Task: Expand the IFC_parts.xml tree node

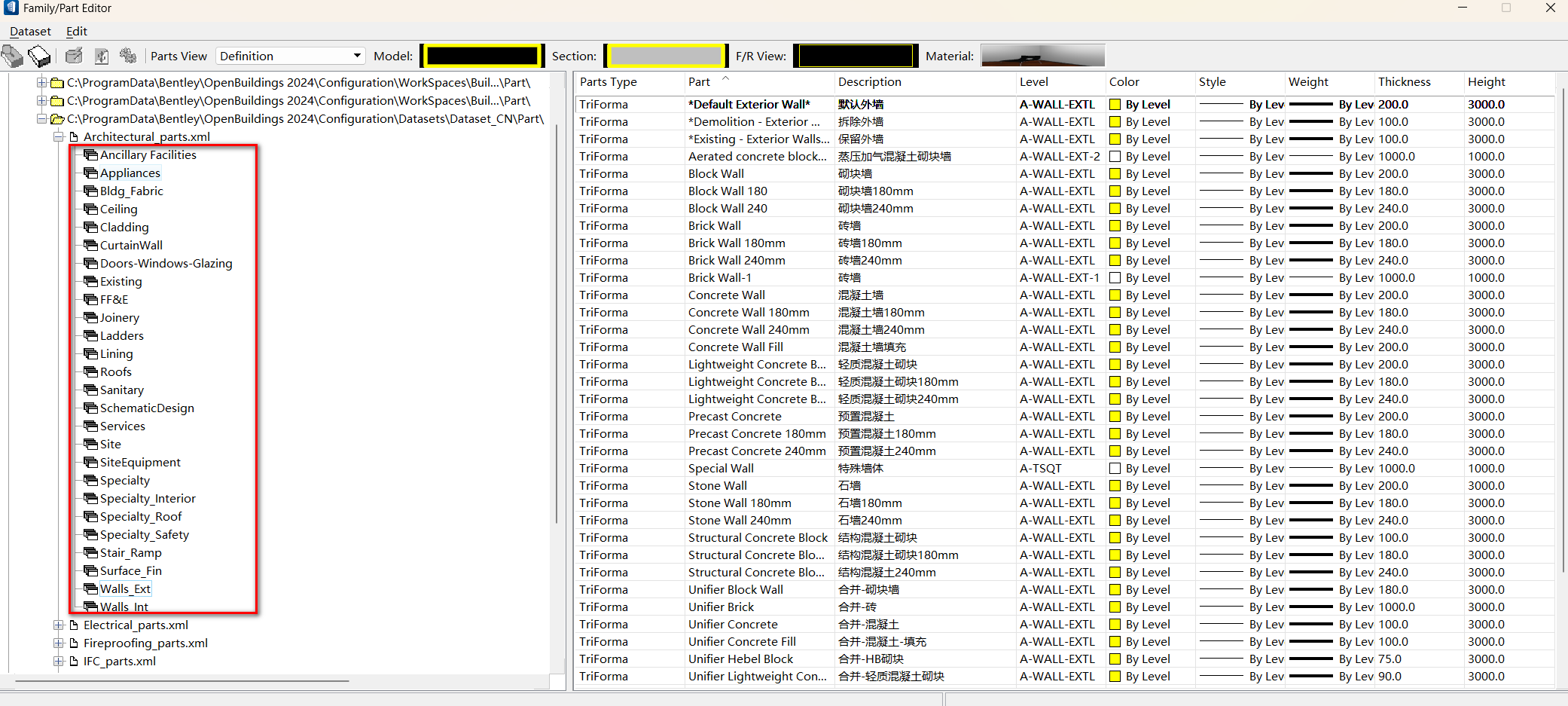Action: [x=59, y=661]
